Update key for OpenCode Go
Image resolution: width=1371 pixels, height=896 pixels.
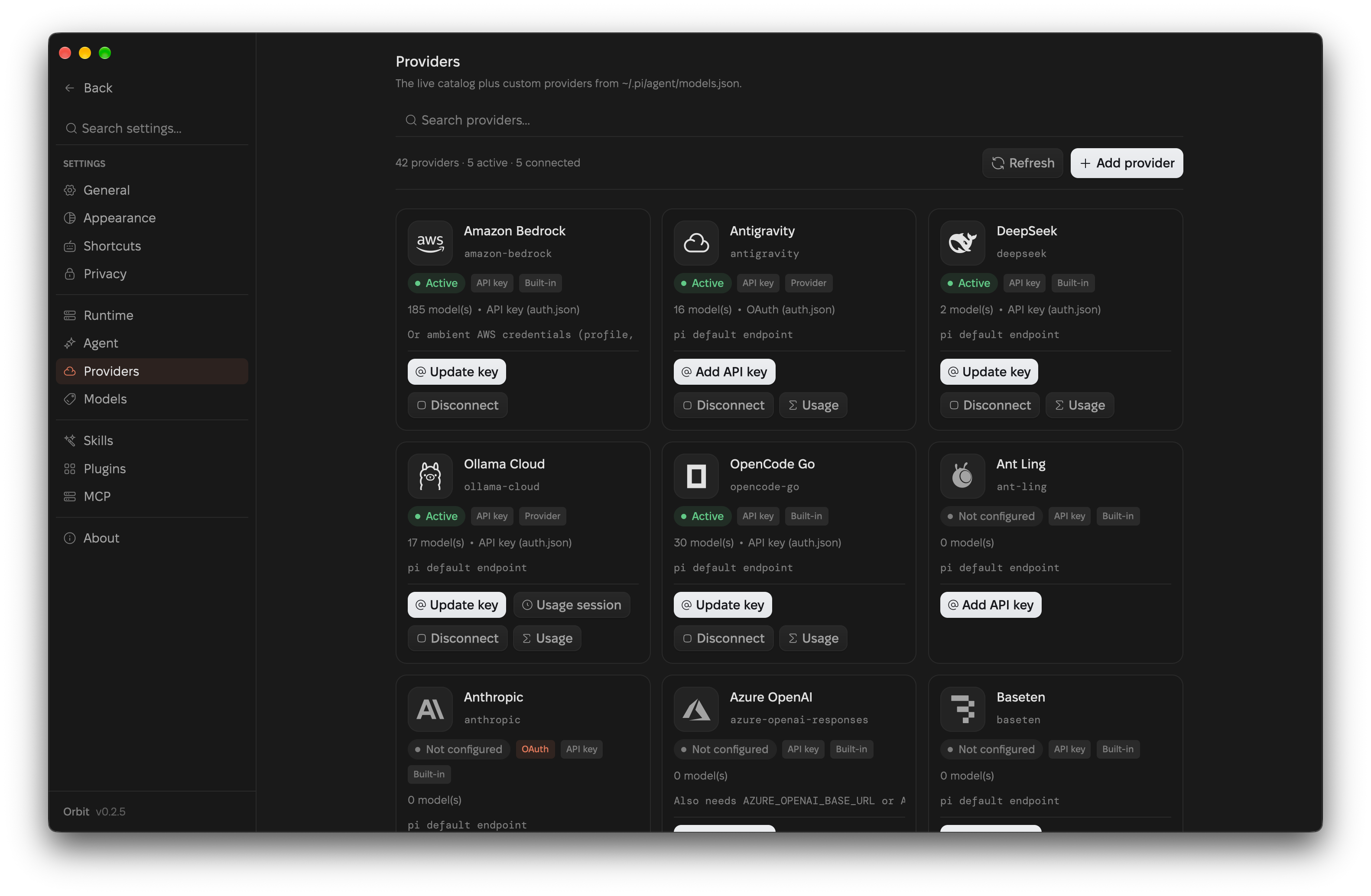point(723,605)
